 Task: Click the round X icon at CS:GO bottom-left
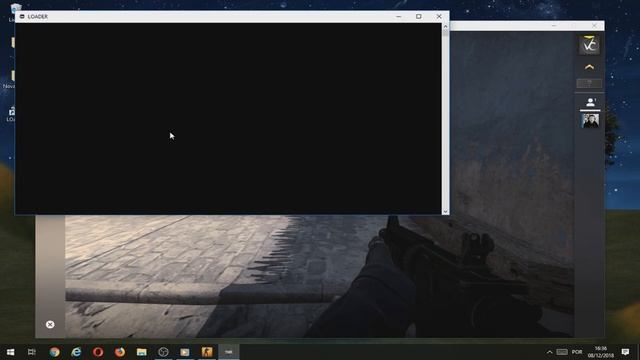[50, 324]
